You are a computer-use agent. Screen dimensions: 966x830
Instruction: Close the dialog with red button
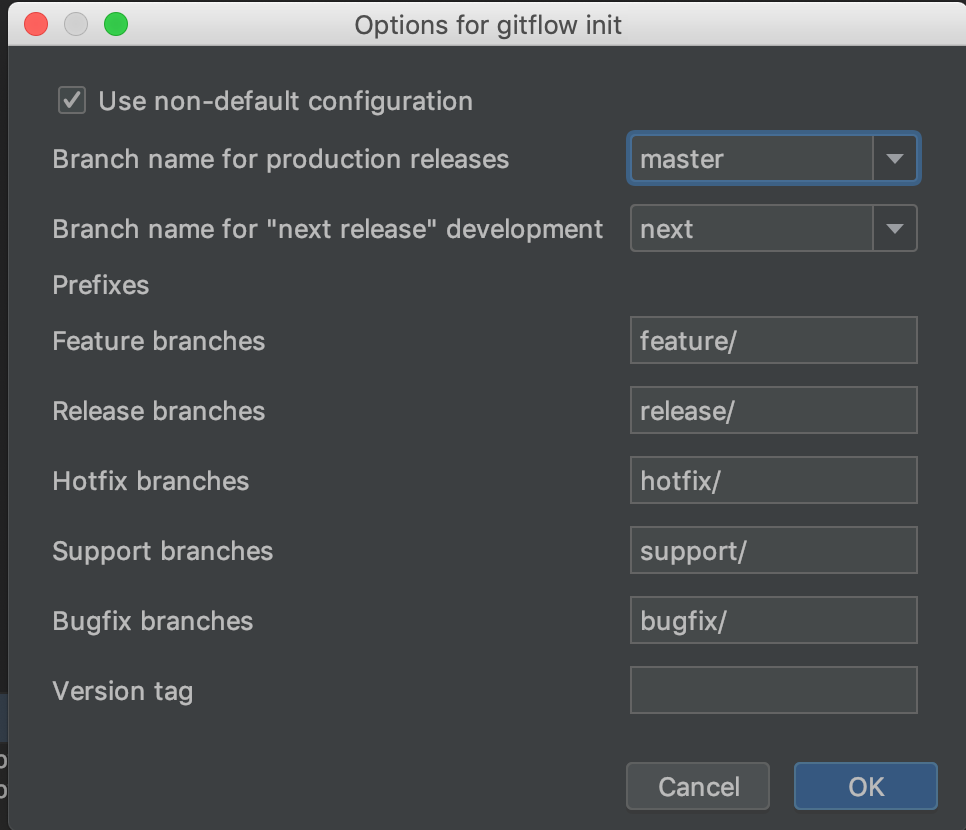36,25
